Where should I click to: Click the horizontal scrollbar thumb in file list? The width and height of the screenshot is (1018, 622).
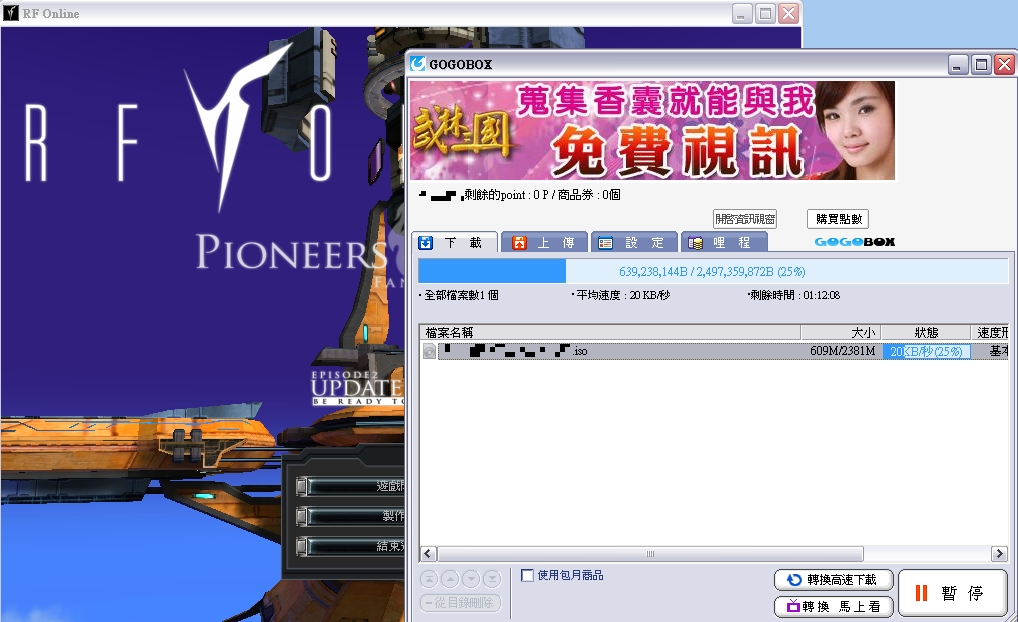[651, 554]
